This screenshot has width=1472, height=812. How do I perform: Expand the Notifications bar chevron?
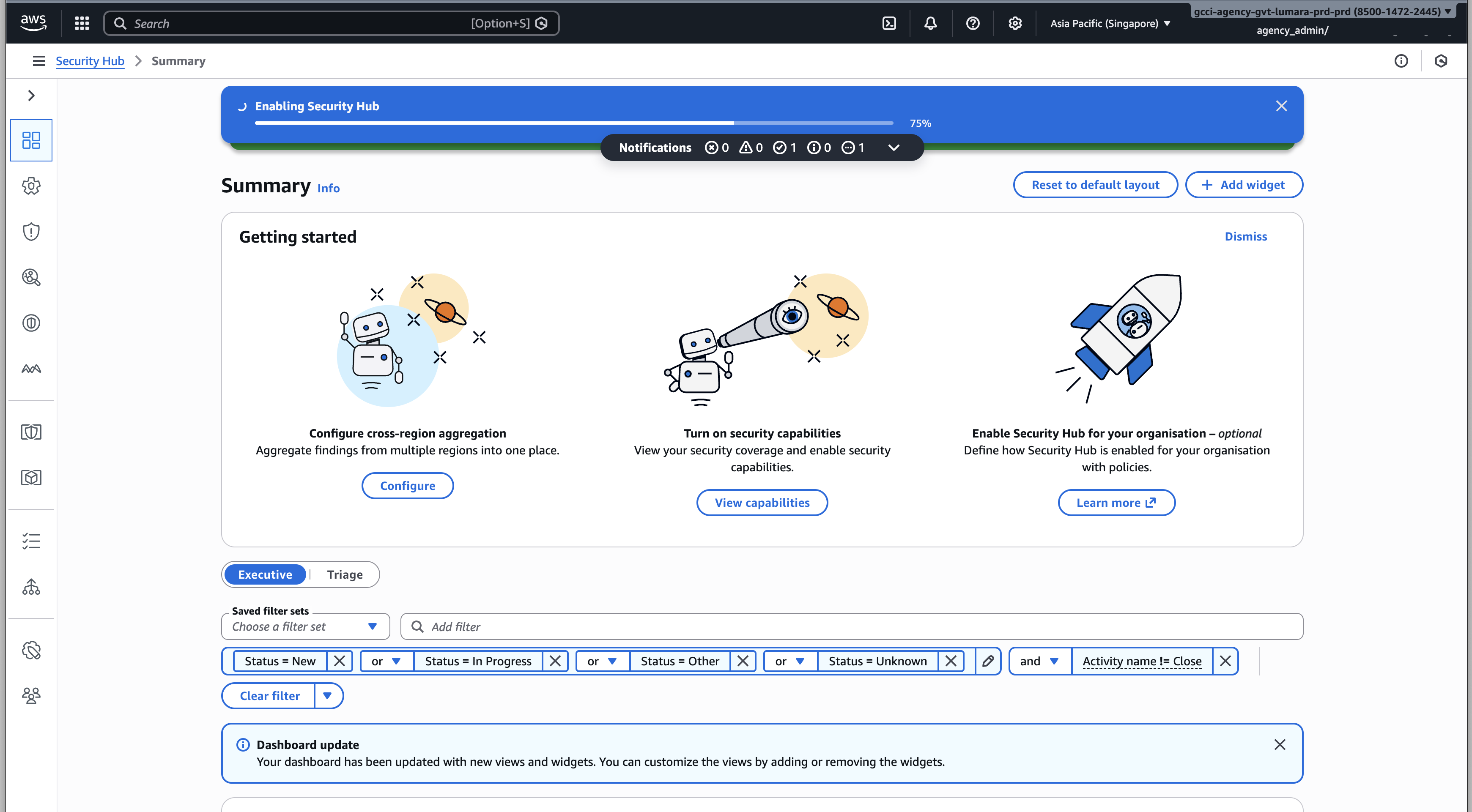coord(894,148)
